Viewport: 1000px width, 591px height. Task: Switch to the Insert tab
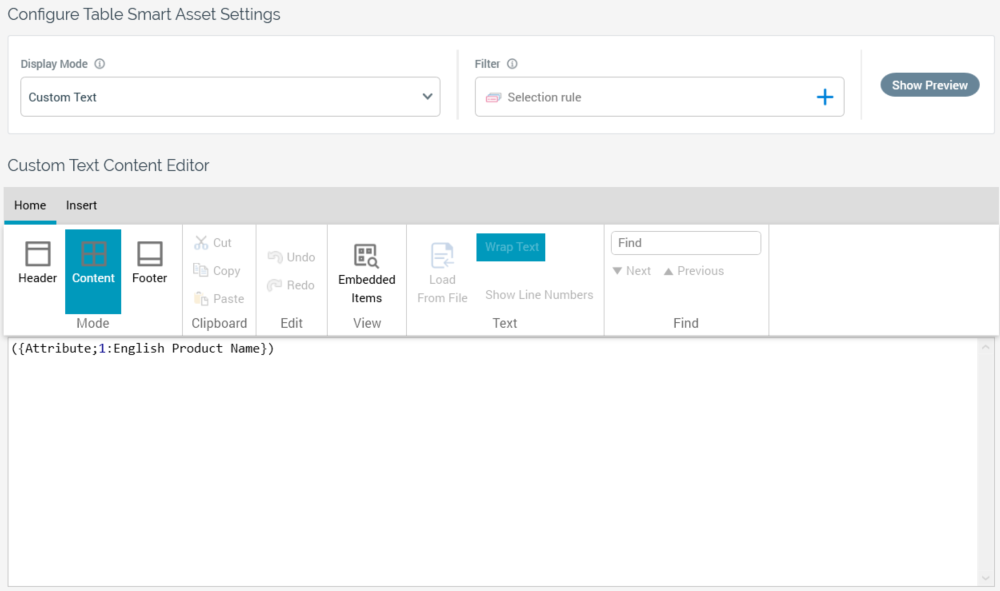pos(81,205)
